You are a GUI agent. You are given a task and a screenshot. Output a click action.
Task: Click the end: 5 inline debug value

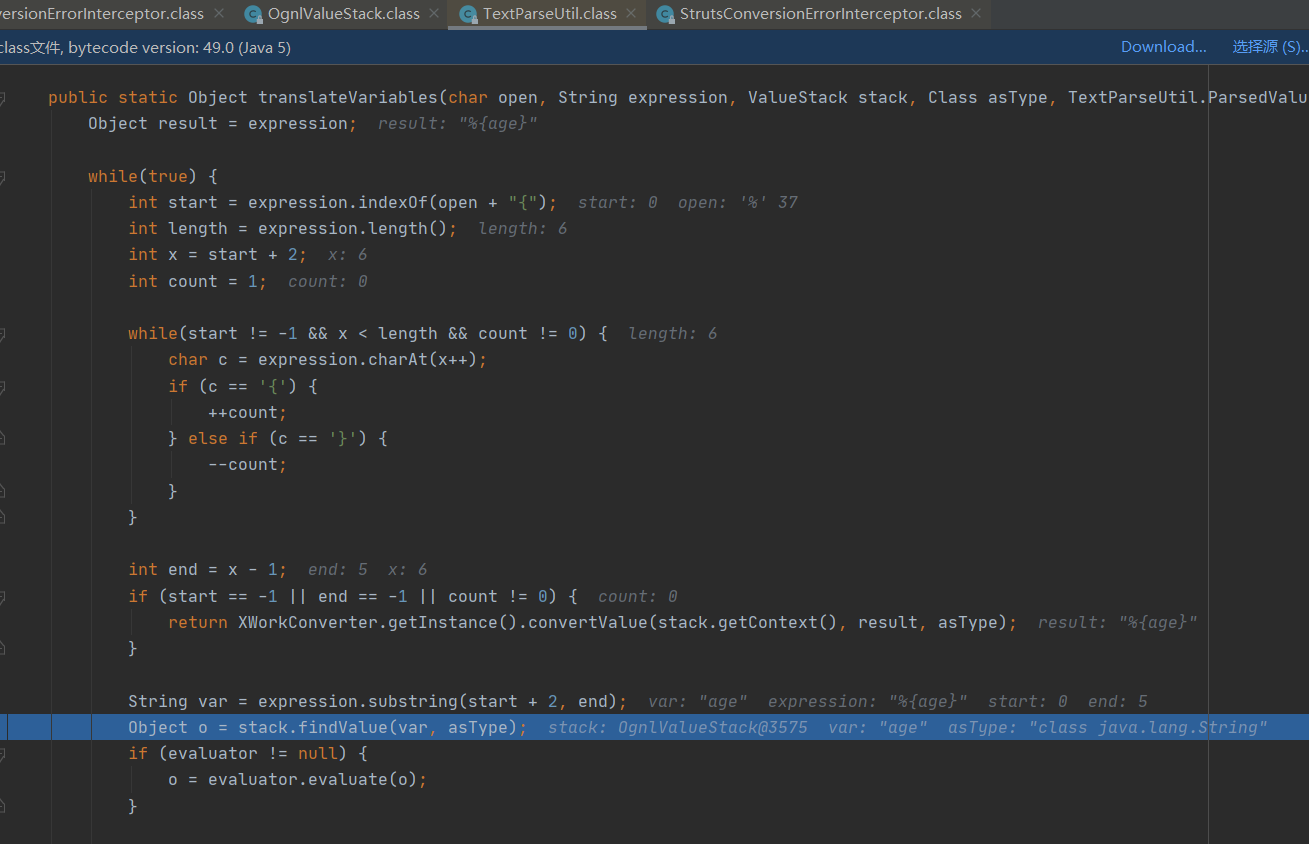coord(338,570)
